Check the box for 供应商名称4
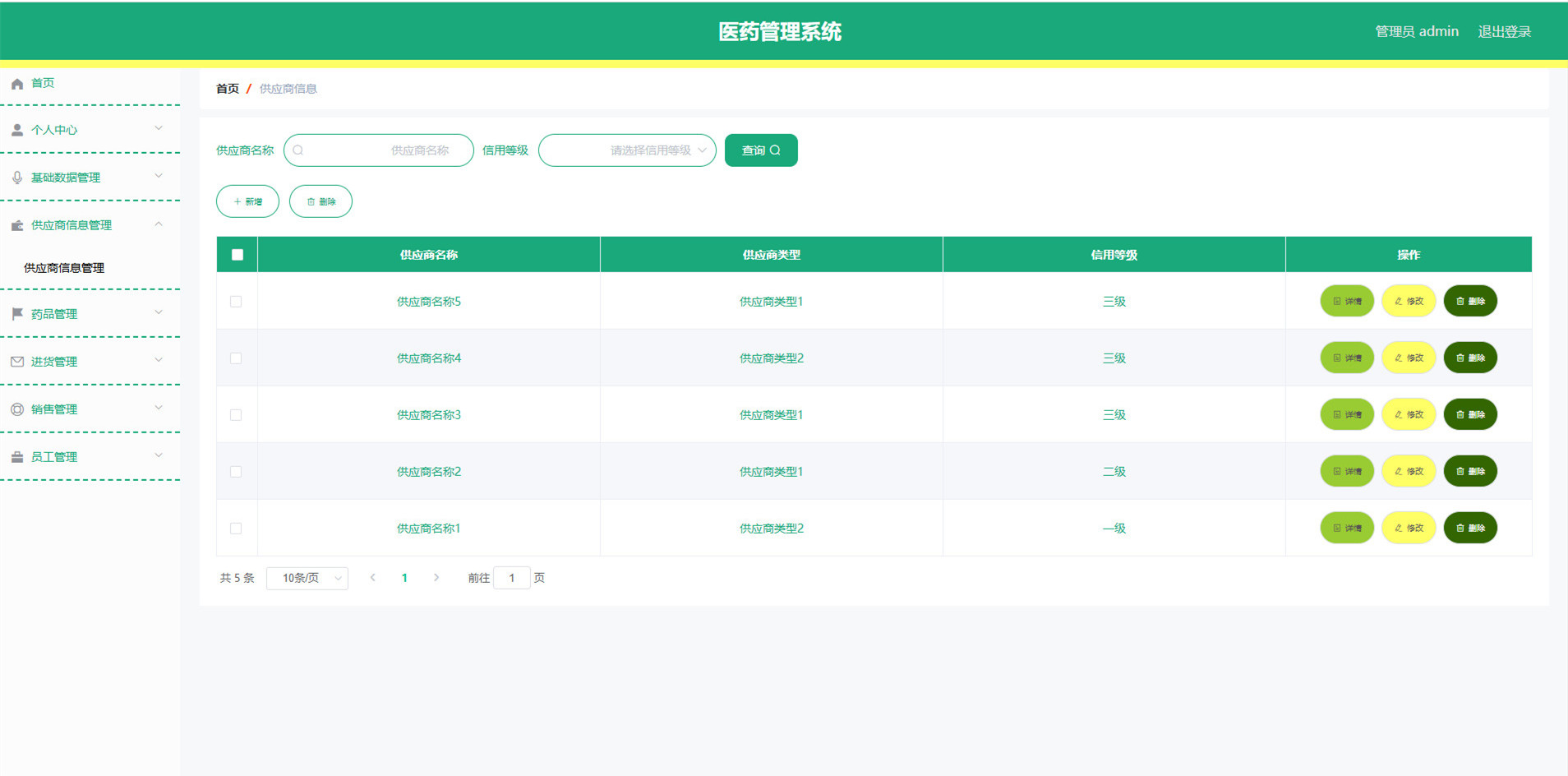This screenshot has width=1568, height=776. 236,358
